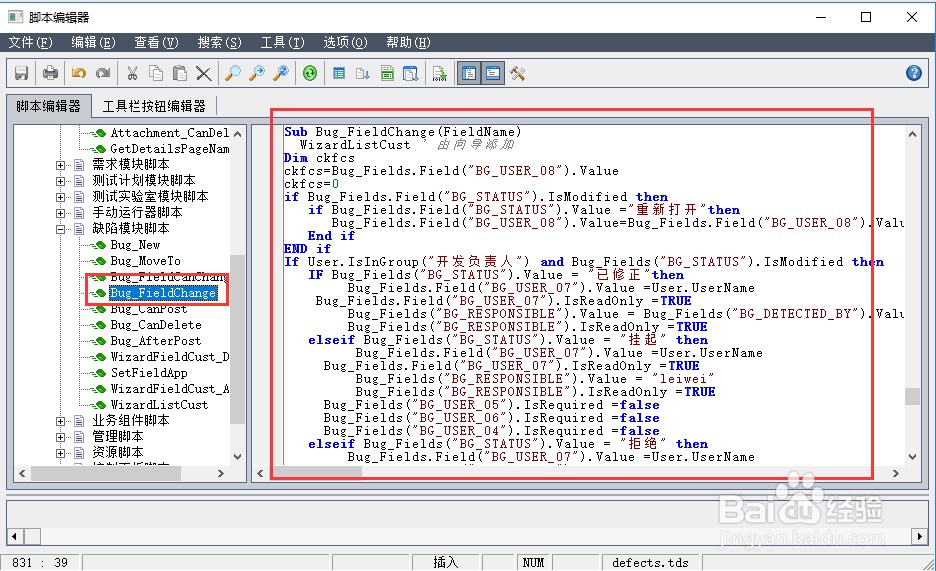
Task: Click the Copy icon
Action: [156, 73]
